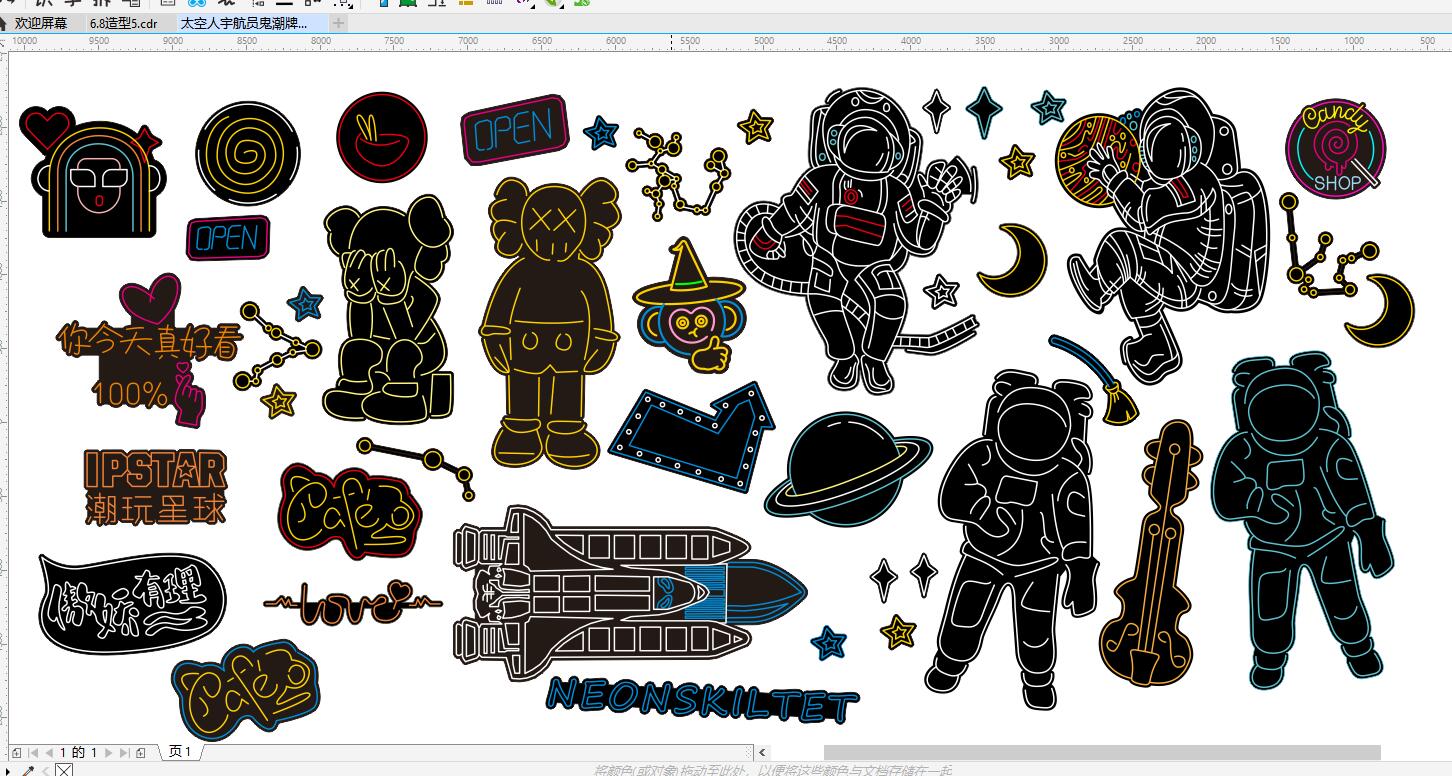Viewport: 1452px width, 776px height.
Task: Select the standing X-eyed yellow outline figure
Action: click(548, 321)
